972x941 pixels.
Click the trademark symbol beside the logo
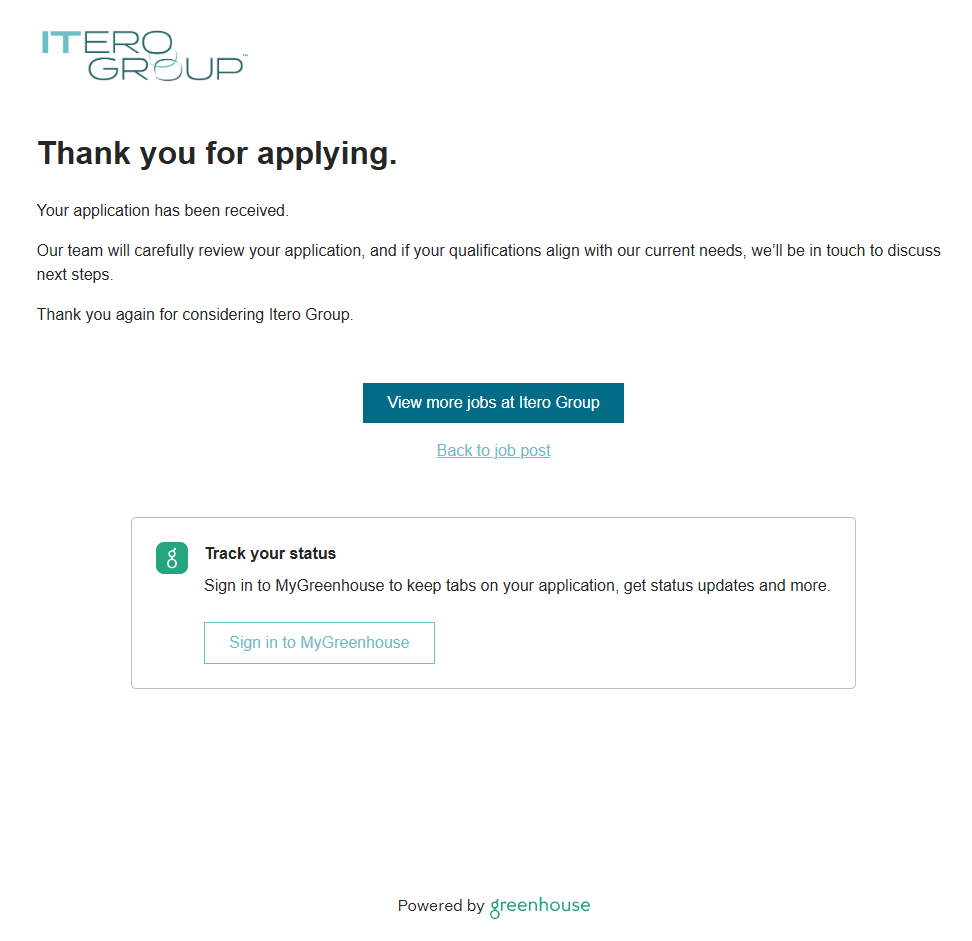(245, 57)
